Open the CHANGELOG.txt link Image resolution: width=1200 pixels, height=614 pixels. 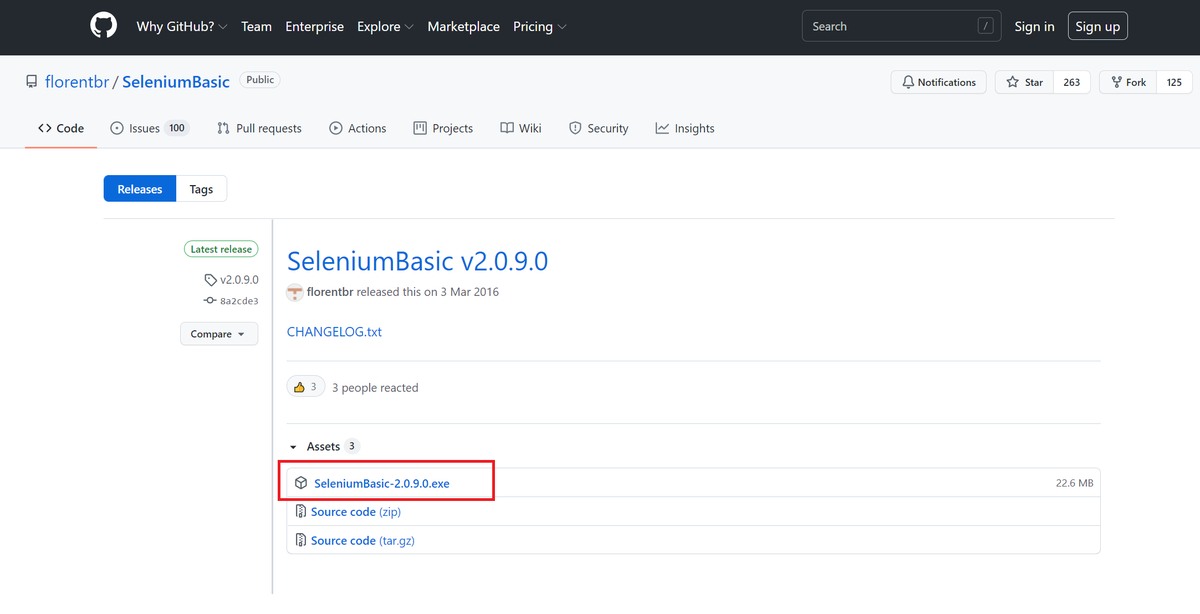point(334,331)
